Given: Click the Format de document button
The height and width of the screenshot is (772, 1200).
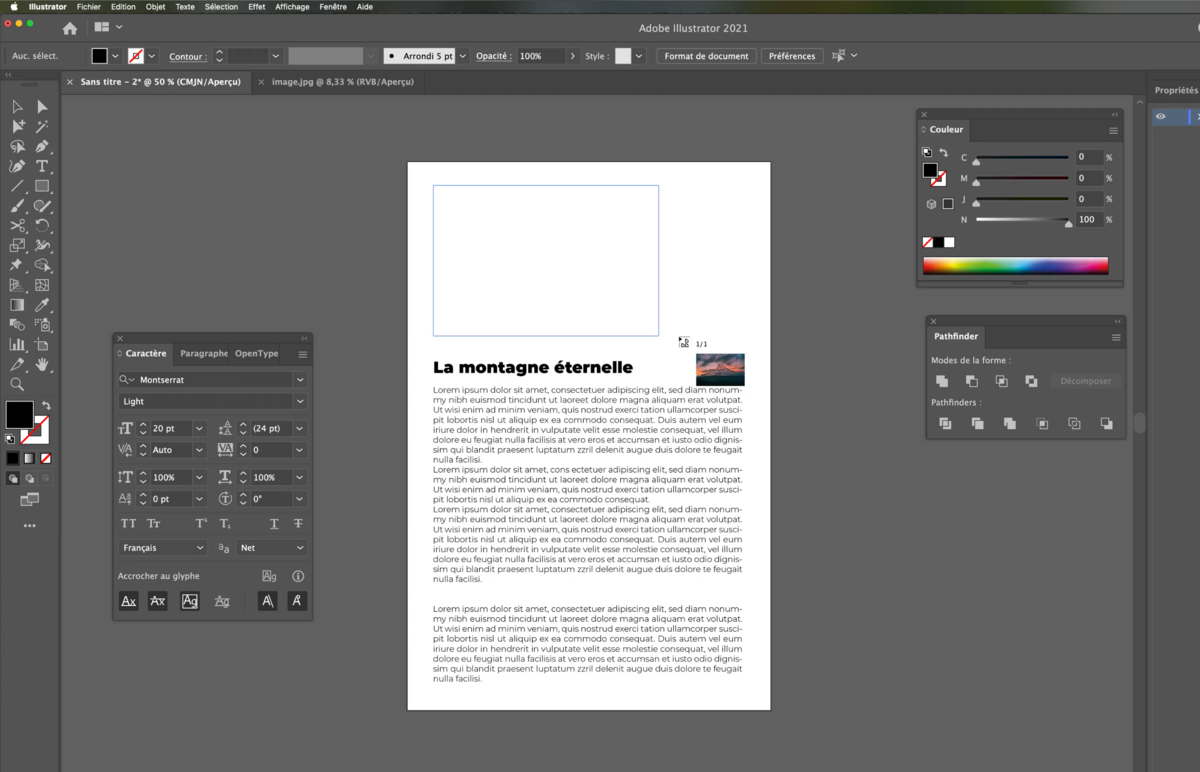Looking at the screenshot, I should [x=706, y=56].
